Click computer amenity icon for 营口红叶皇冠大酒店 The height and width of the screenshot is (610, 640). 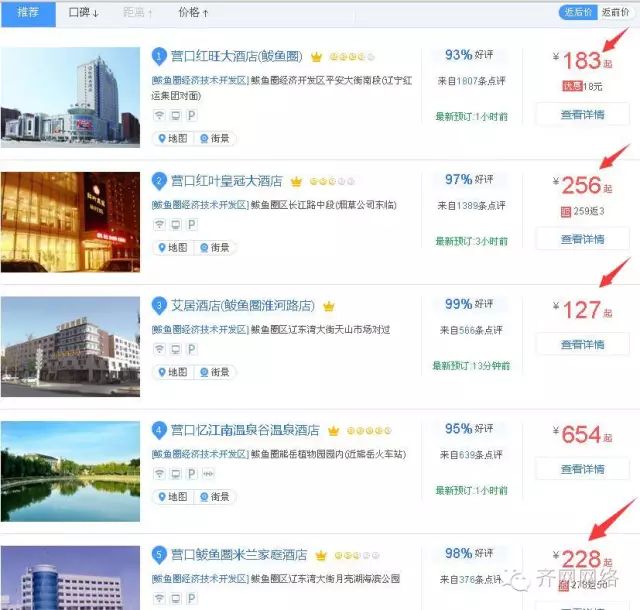[x=176, y=225]
